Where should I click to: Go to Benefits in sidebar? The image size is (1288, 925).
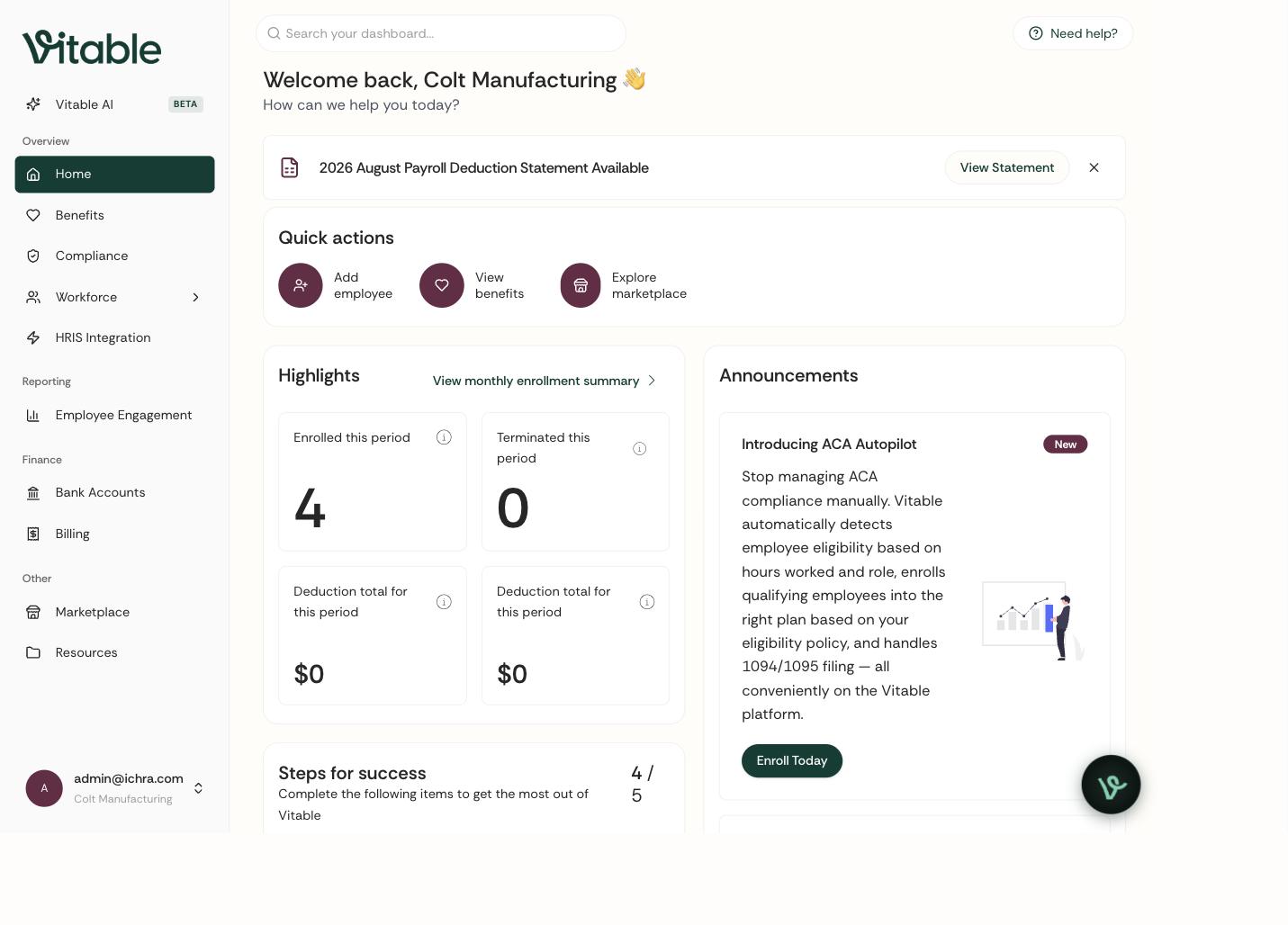point(114,215)
